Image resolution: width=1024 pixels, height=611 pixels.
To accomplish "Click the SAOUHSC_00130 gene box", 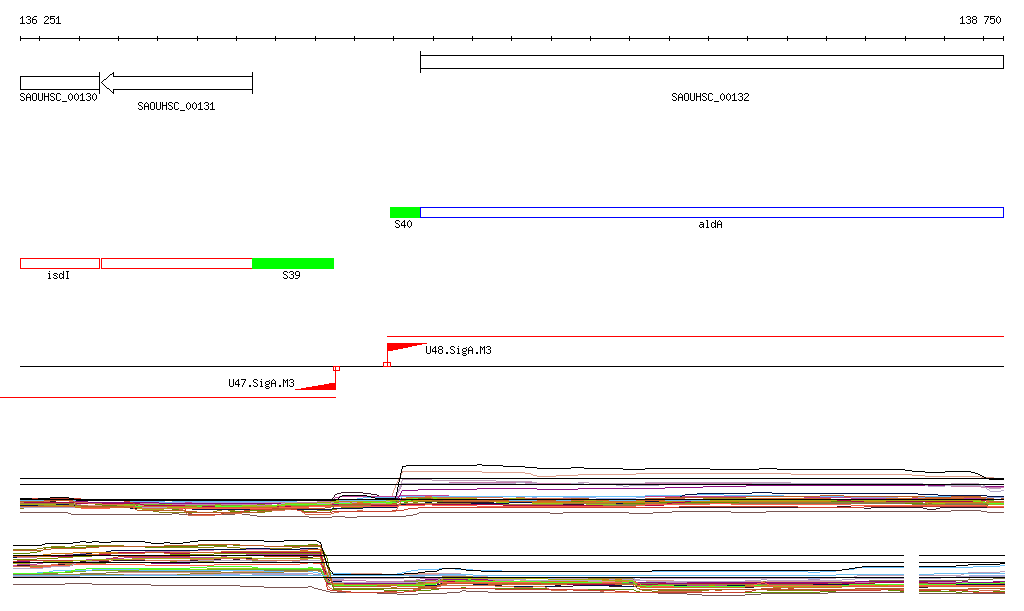I will tap(59, 83).
